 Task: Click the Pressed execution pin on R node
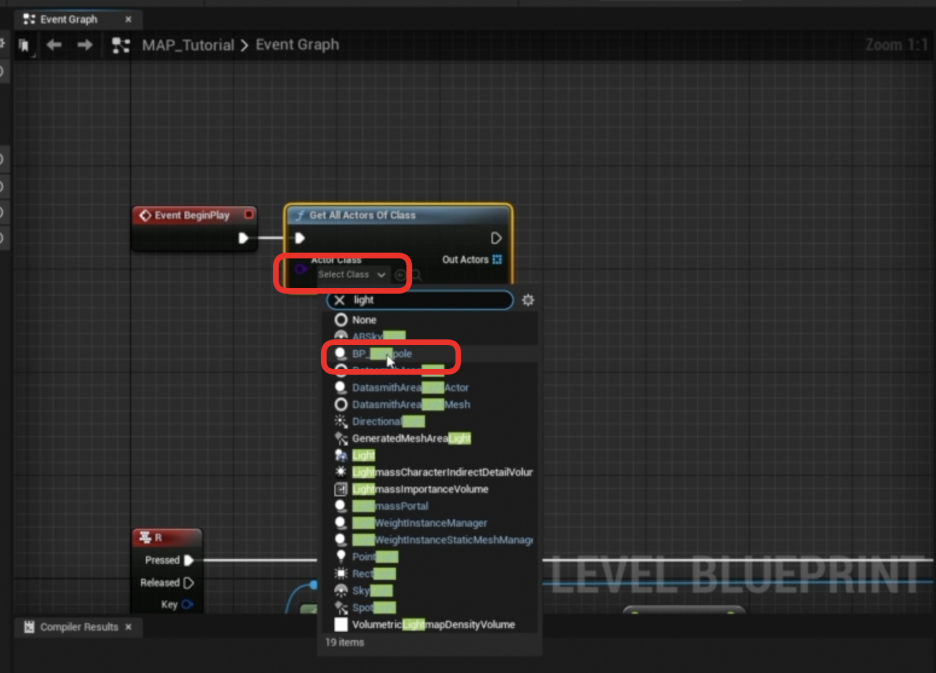pyautogui.click(x=189, y=560)
